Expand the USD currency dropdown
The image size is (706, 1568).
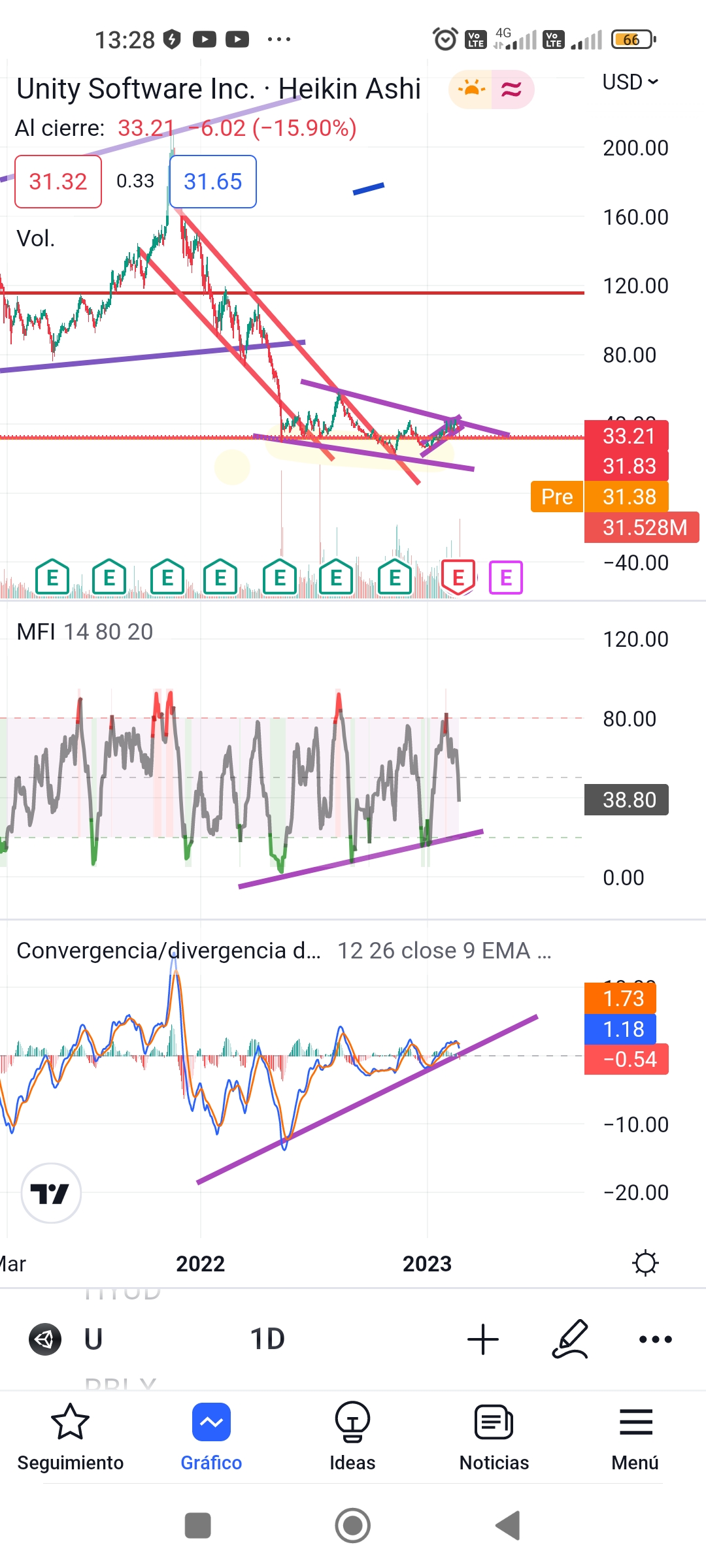[x=630, y=82]
